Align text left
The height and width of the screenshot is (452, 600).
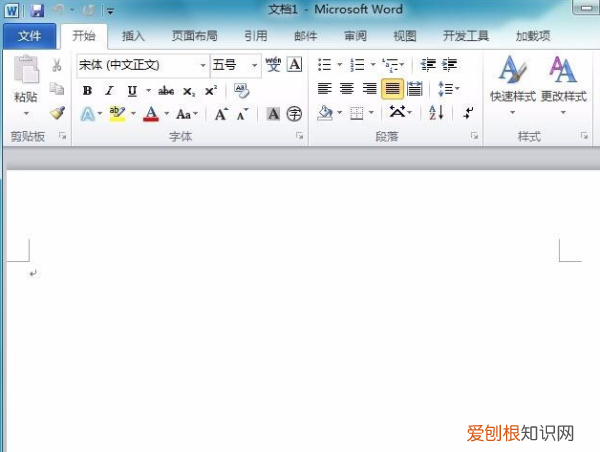pyautogui.click(x=324, y=89)
